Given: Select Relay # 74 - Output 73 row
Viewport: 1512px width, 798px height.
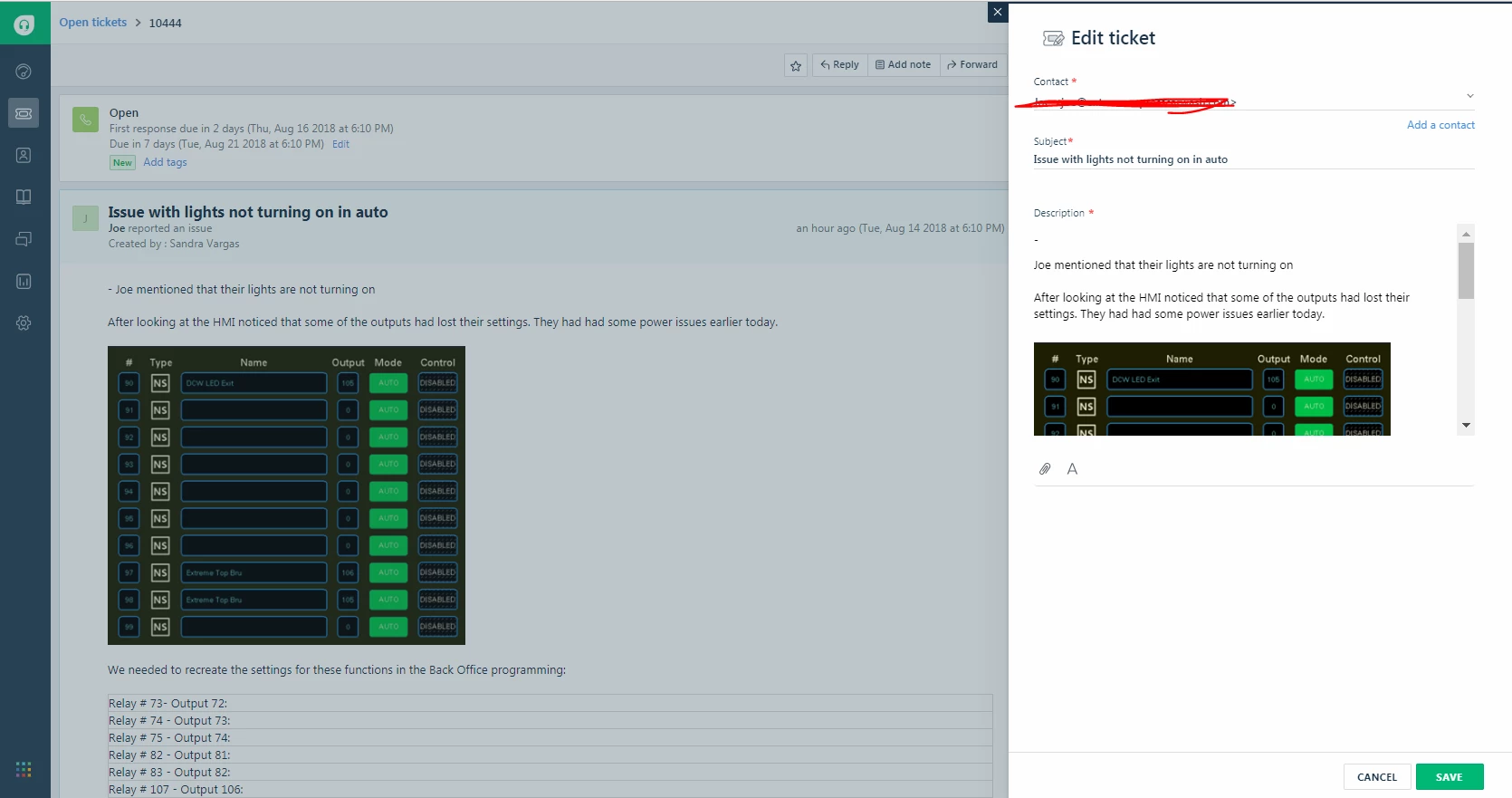Looking at the screenshot, I should [x=550, y=721].
